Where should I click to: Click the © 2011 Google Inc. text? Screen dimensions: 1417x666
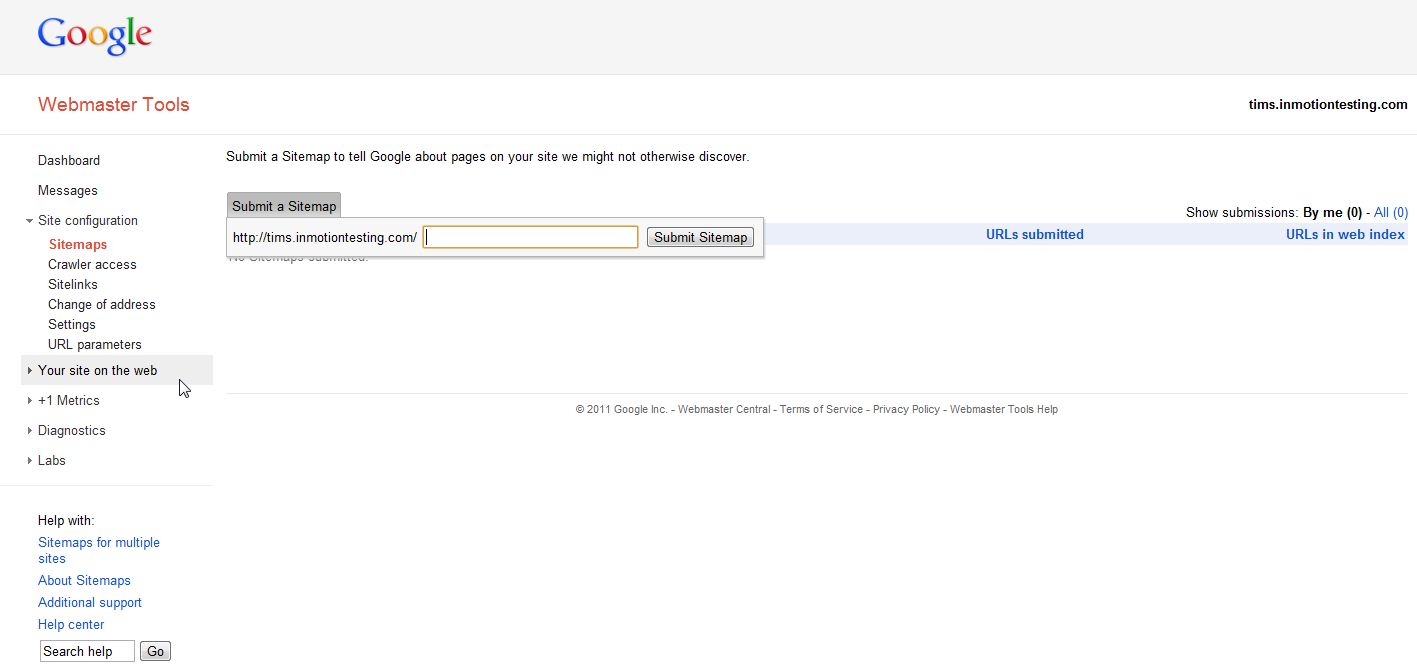[x=621, y=409]
